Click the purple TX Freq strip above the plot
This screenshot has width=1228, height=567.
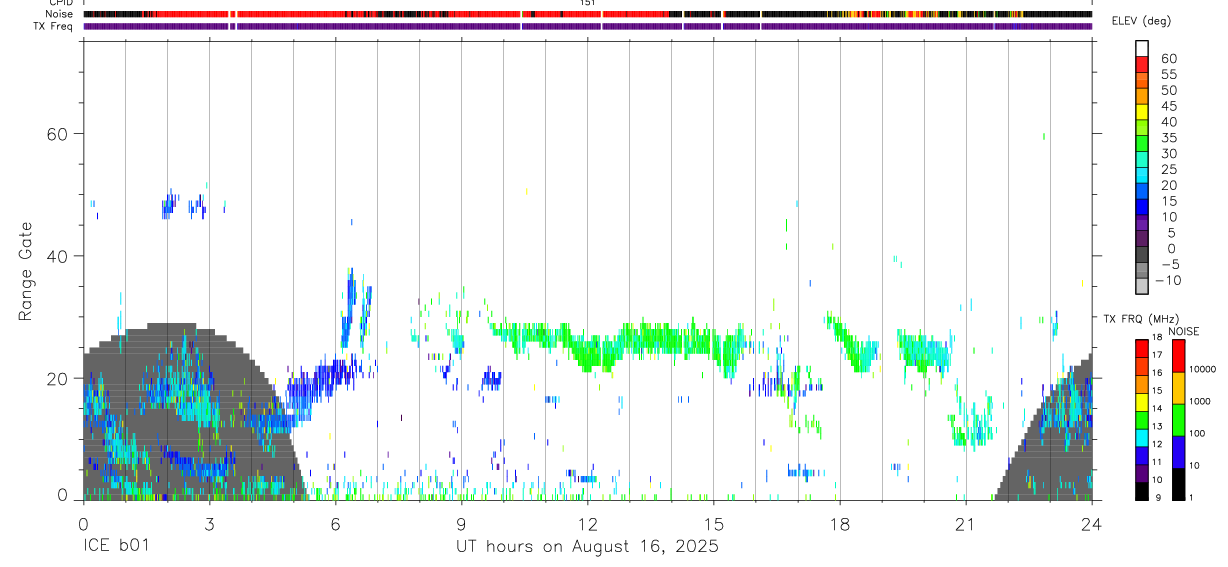coord(587,26)
